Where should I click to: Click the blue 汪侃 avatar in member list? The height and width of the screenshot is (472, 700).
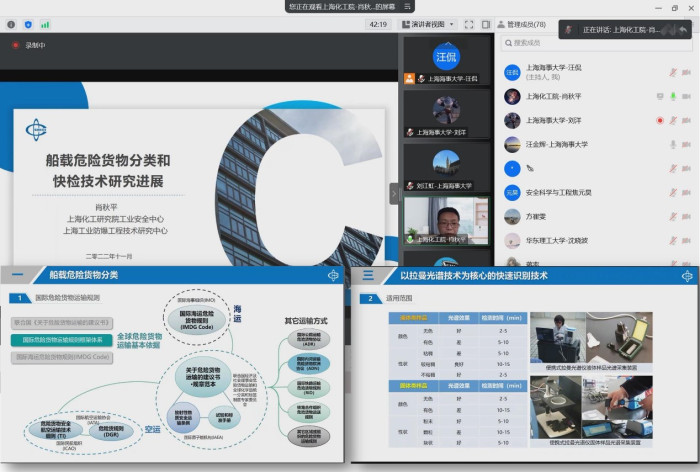(x=512, y=72)
